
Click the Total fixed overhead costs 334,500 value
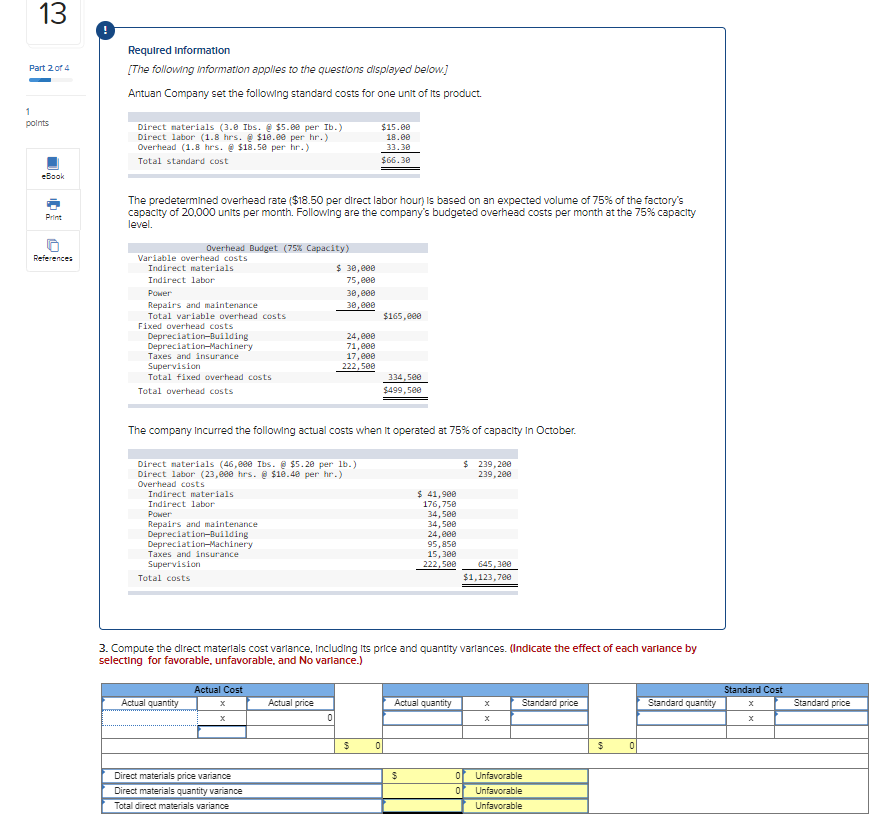click(x=404, y=377)
